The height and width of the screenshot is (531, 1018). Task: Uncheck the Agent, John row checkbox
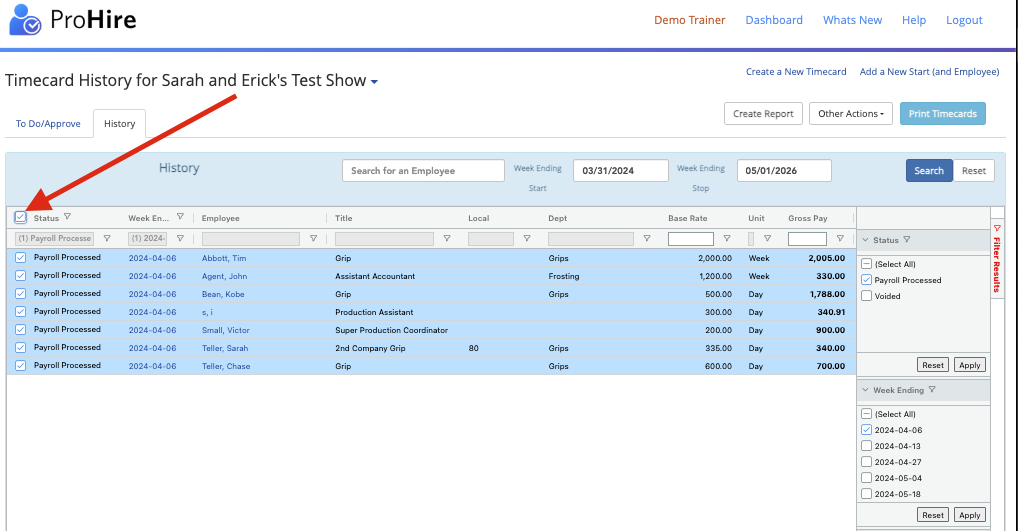pyautogui.click(x=20, y=276)
